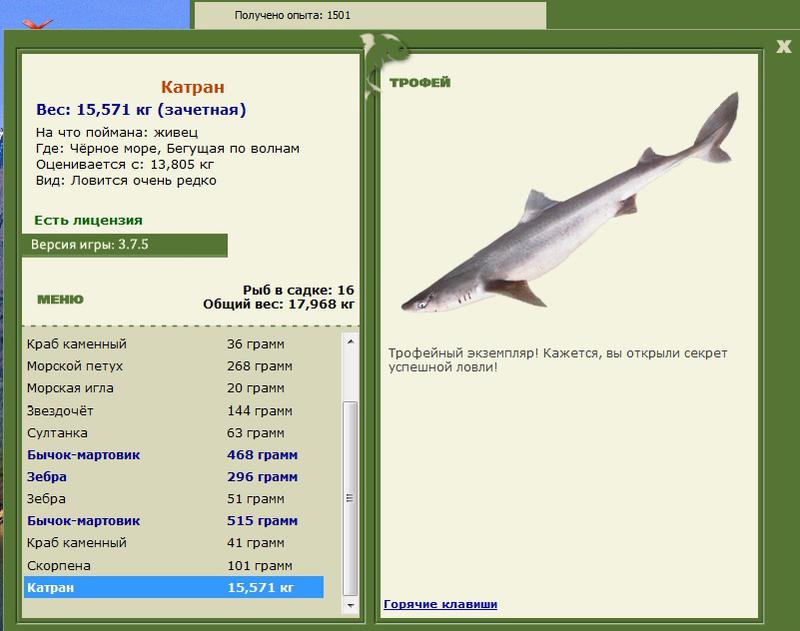
Task: Select the Морская игла 20 грамм row
Action: point(173,388)
